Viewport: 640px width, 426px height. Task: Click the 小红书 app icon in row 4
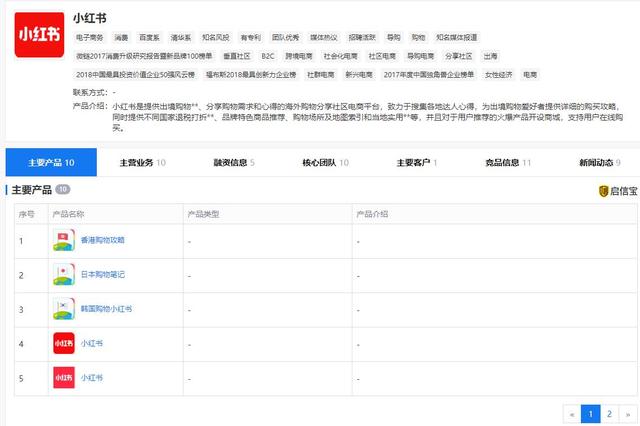tap(64, 343)
